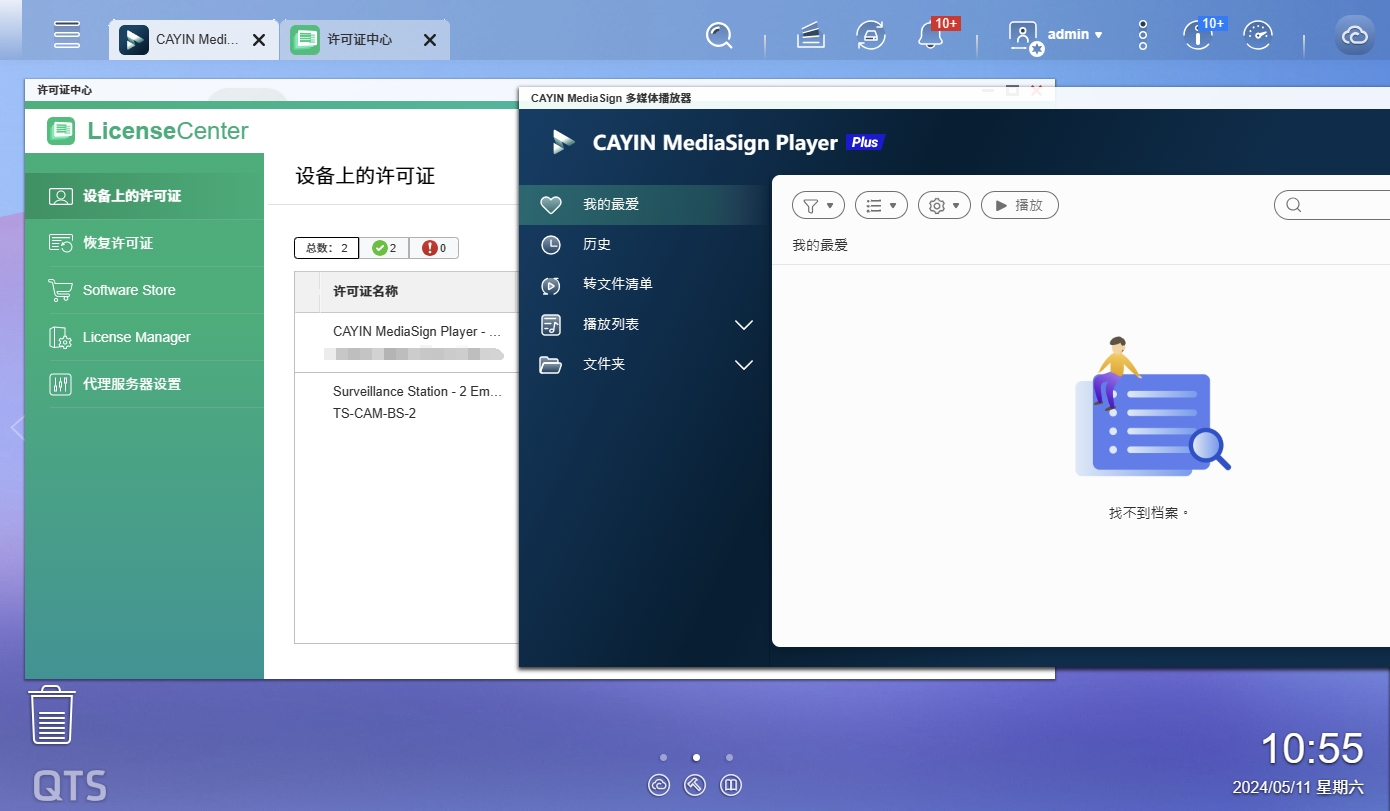Open the dashboard gauge icon
1390x811 pixels.
click(1258, 36)
